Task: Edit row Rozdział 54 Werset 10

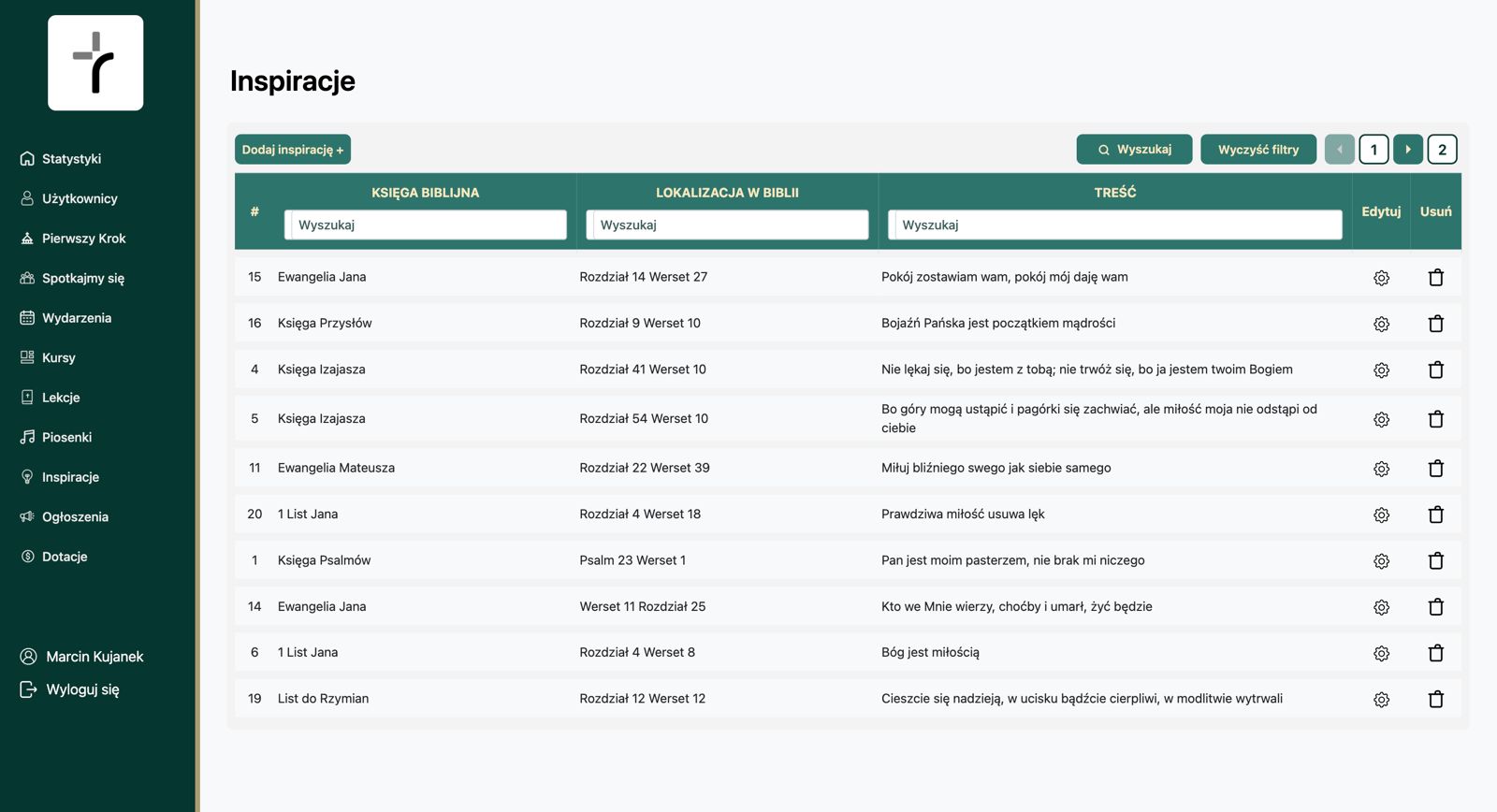Action: 1381,419
